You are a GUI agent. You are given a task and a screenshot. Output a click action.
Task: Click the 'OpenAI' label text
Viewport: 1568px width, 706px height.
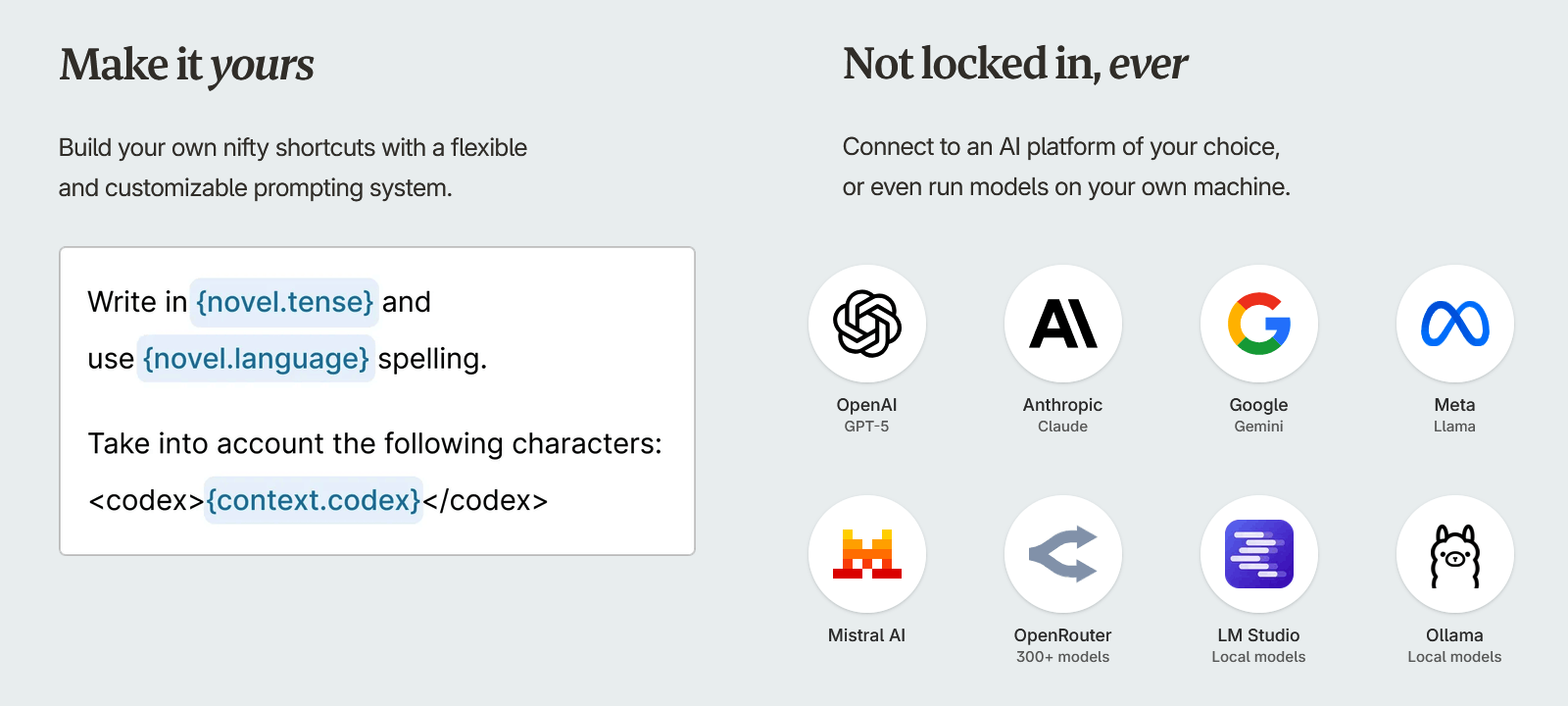[866, 405]
